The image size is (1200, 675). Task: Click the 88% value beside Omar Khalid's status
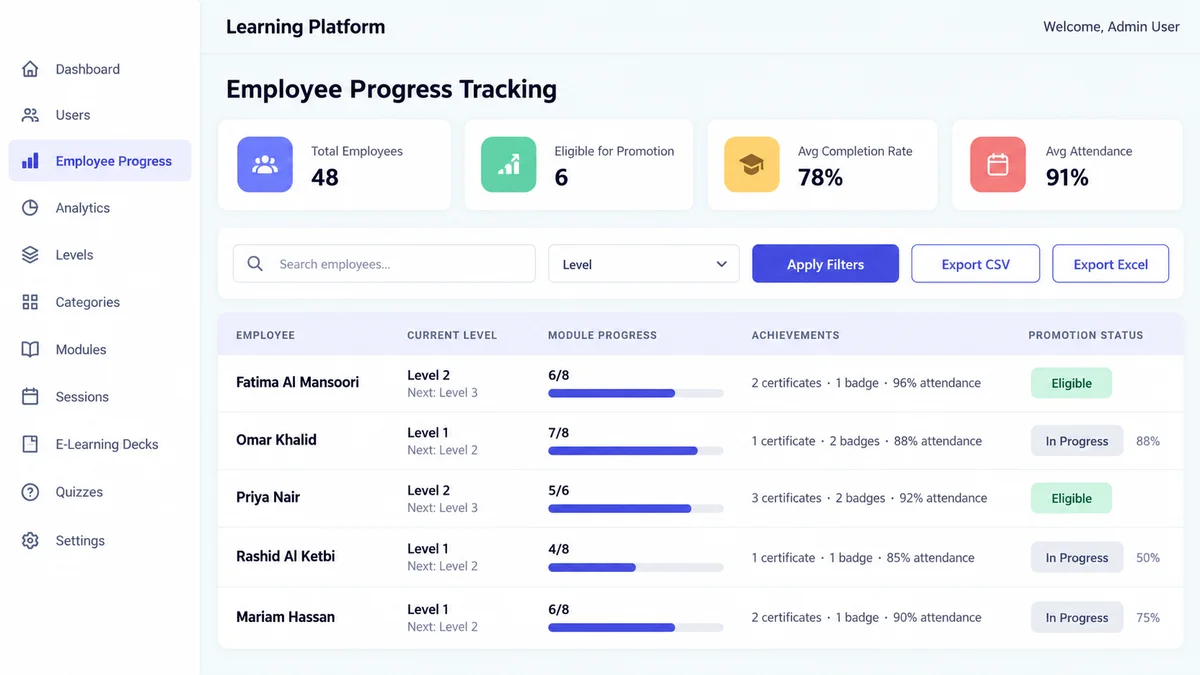[1148, 441]
